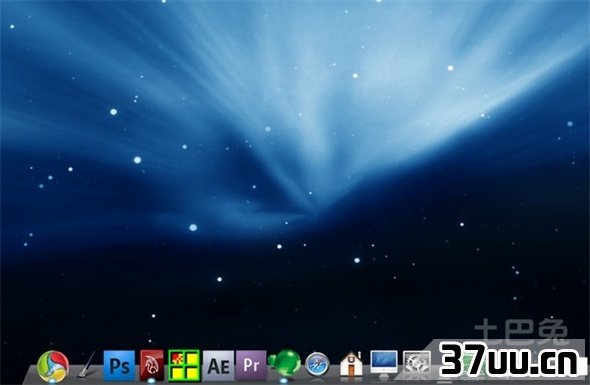Launch the green and yellow grid app

(184, 365)
